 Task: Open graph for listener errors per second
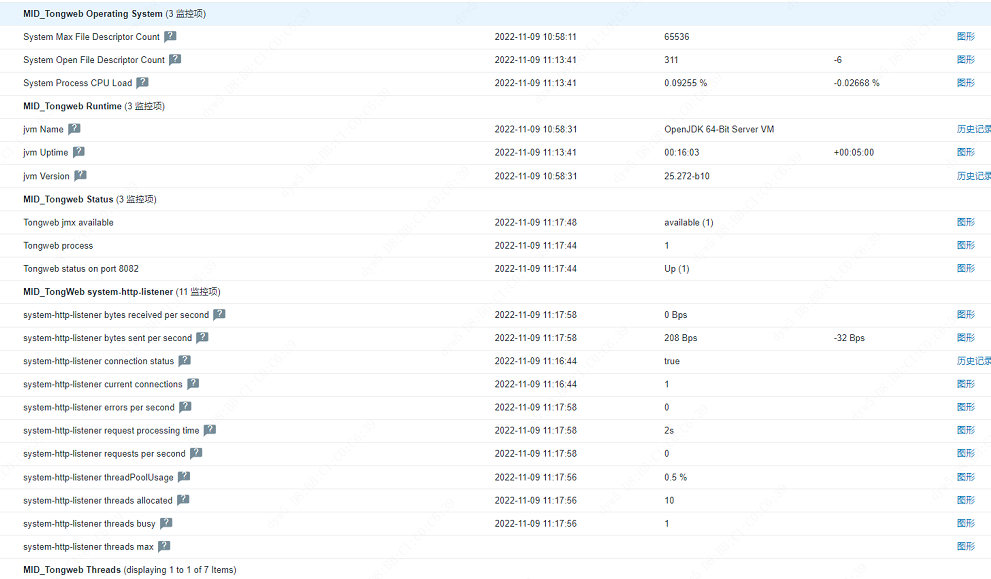[x=966, y=407]
